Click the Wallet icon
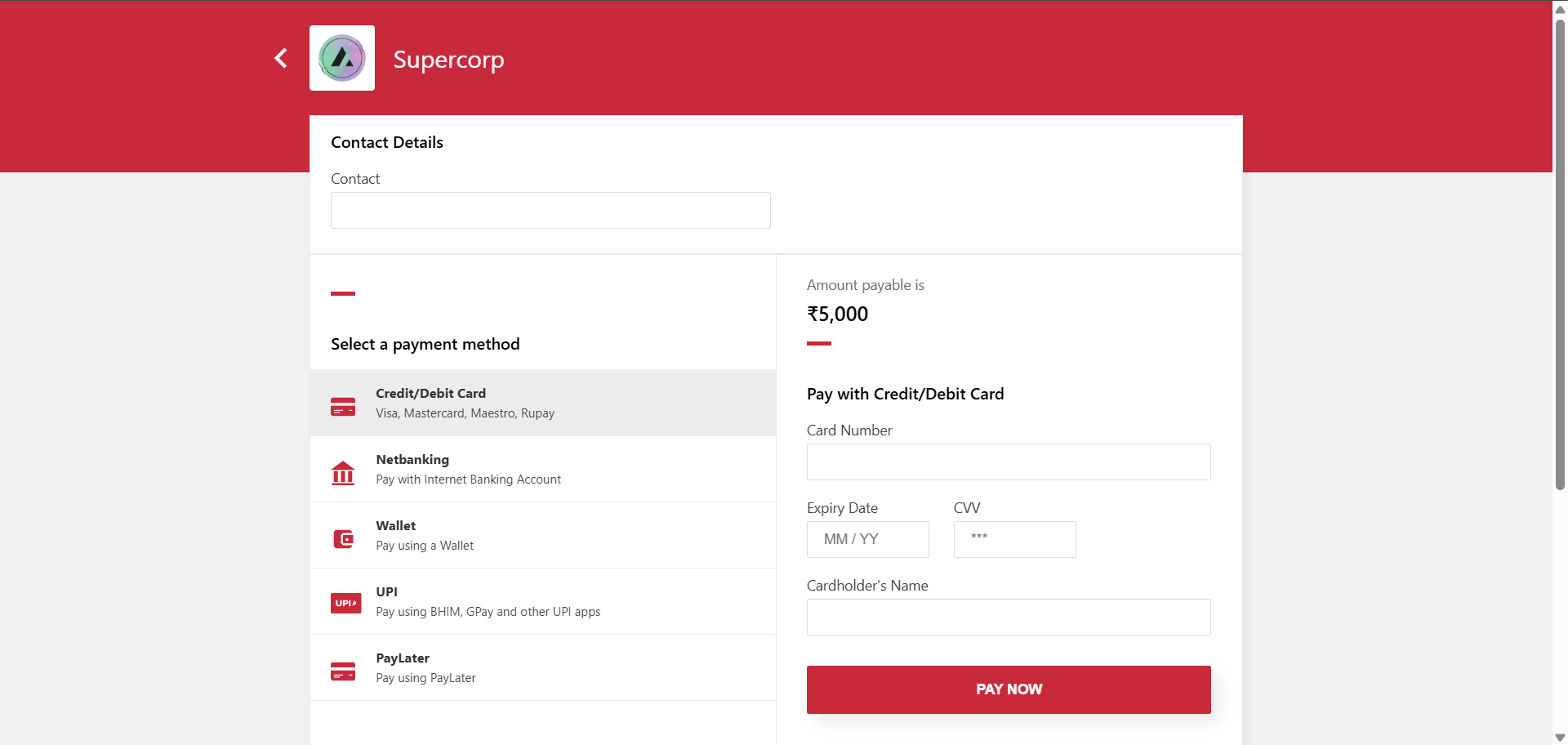This screenshot has width=1568, height=745. pyautogui.click(x=343, y=538)
